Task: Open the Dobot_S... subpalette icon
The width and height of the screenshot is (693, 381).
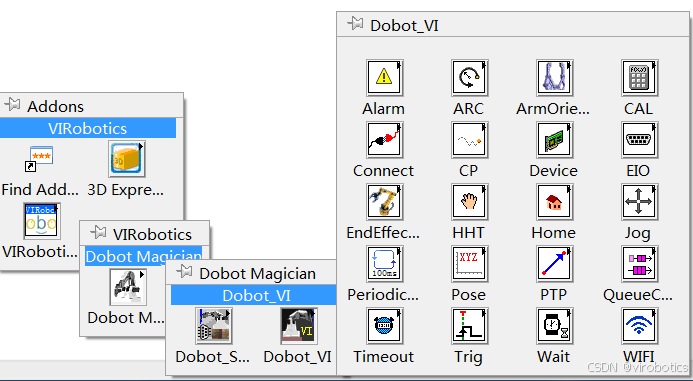Action: pos(214,326)
